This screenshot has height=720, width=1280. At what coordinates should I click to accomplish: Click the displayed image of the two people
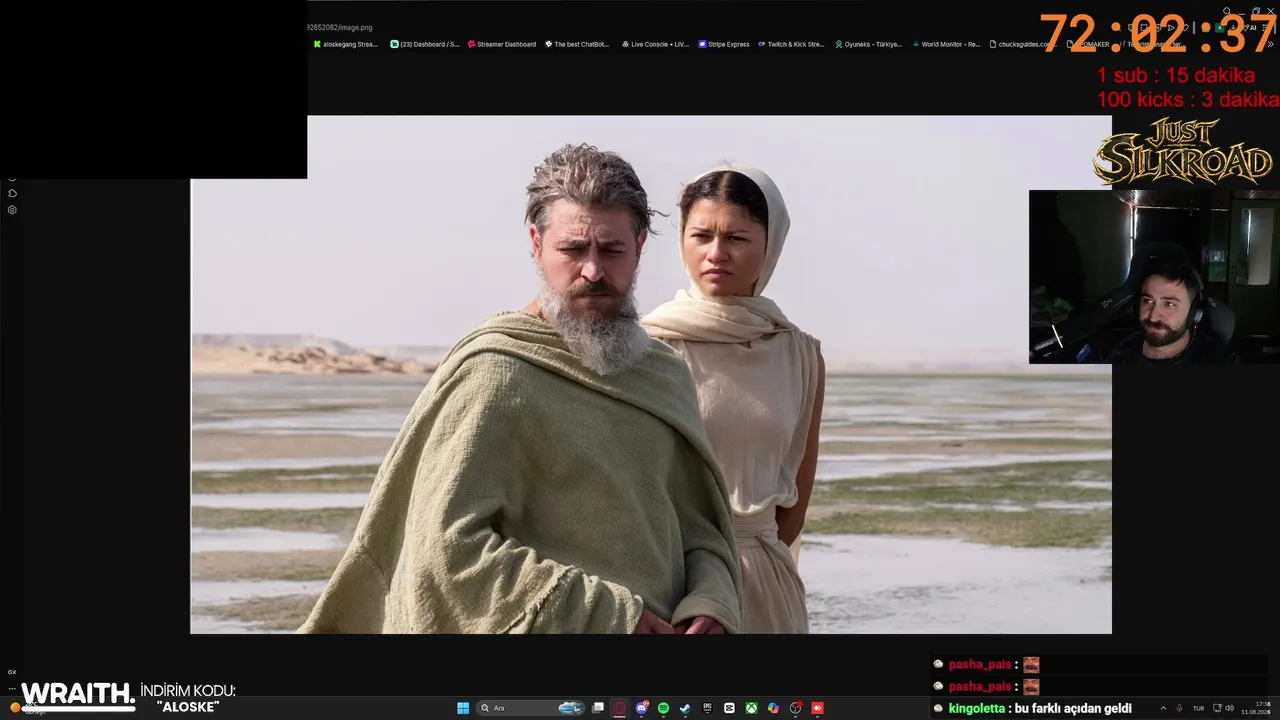650,375
